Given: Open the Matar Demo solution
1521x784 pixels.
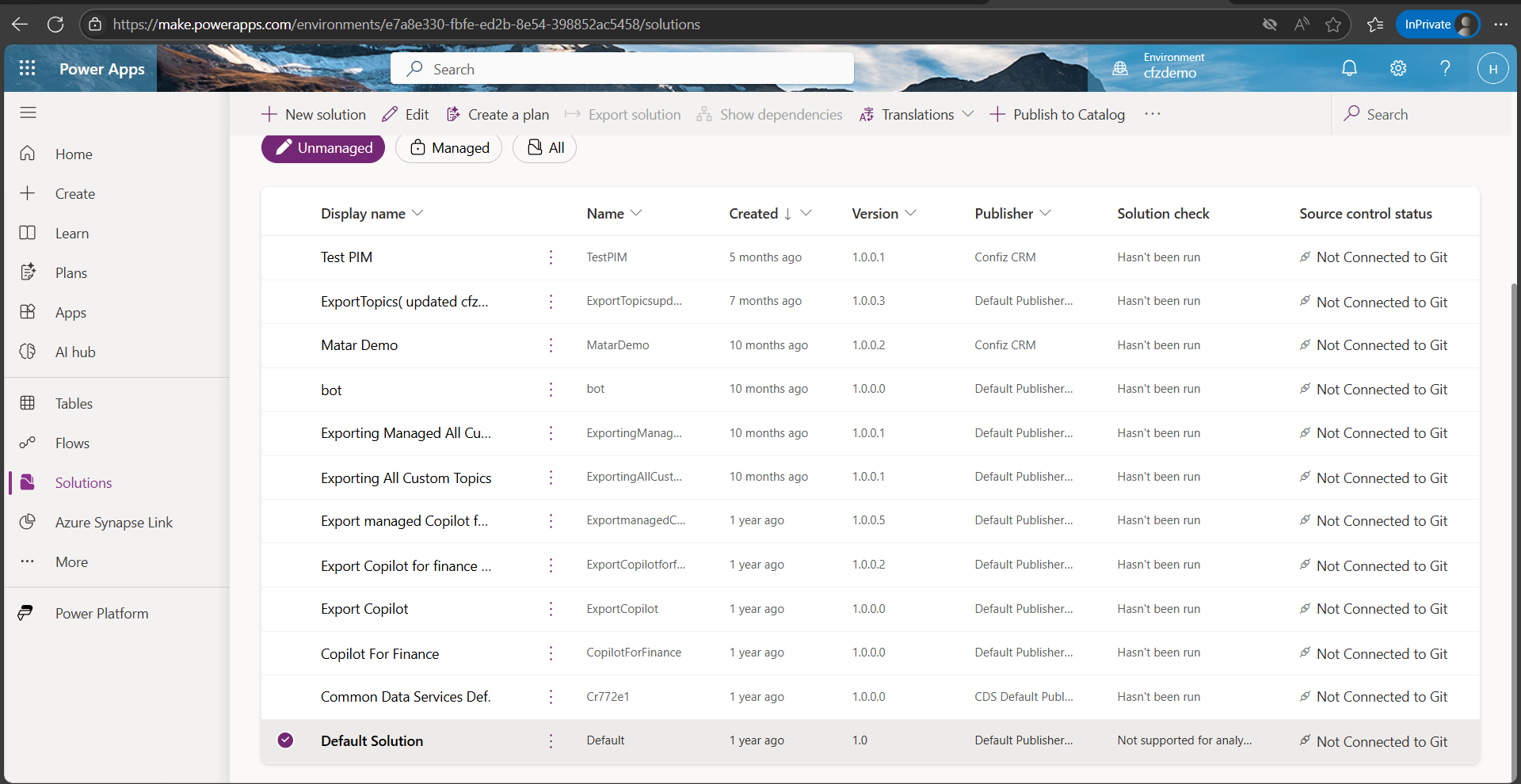Looking at the screenshot, I should (359, 345).
